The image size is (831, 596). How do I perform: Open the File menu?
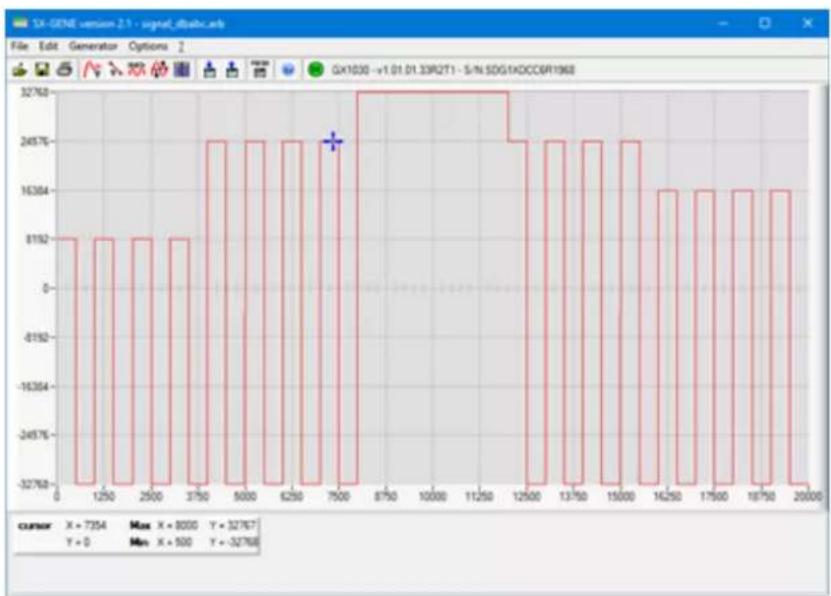click(x=19, y=46)
